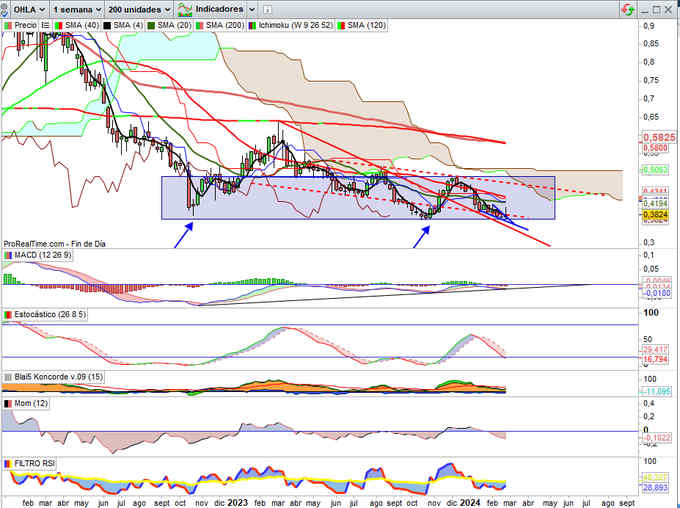Click the Blai5 Koncorde indicator icon

point(8,375)
